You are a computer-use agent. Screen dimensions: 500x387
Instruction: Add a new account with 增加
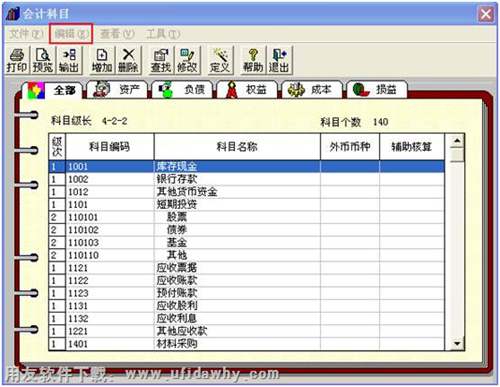102,60
